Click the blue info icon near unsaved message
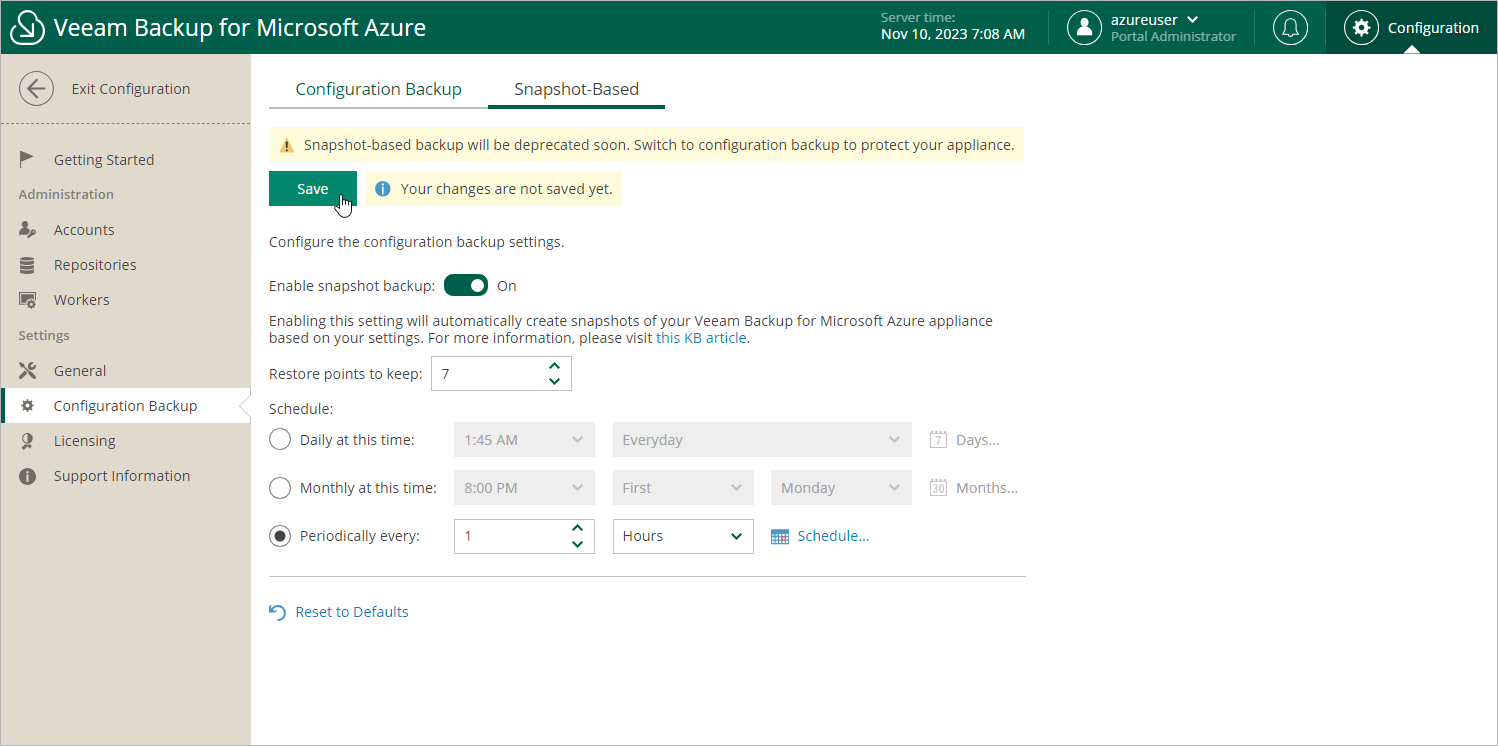Viewport: 1498px width, 746px height. pos(383,188)
